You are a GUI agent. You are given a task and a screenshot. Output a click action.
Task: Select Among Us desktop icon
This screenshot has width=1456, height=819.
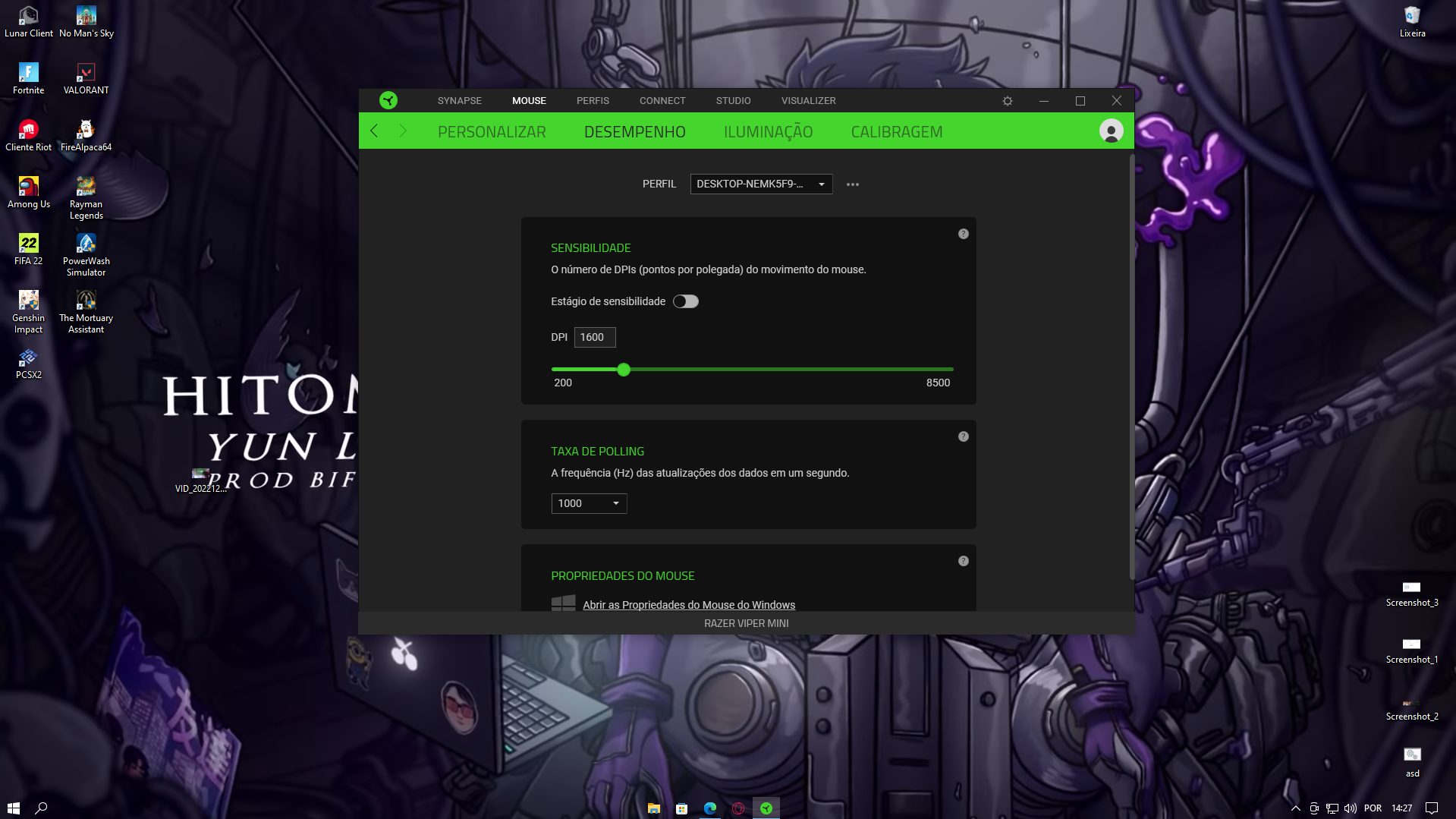[29, 193]
